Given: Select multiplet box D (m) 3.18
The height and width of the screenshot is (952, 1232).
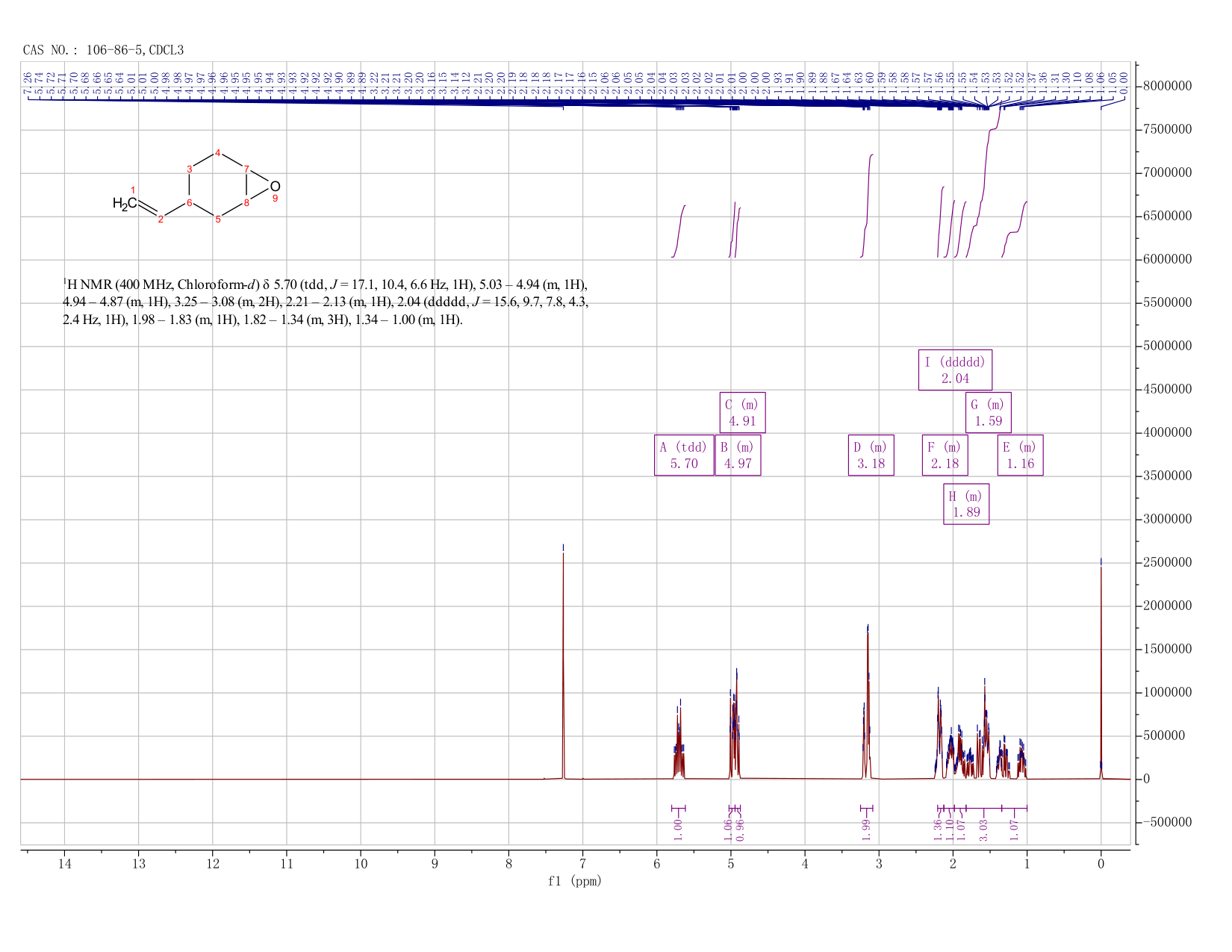Looking at the screenshot, I should pyautogui.click(x=871, y=455).
